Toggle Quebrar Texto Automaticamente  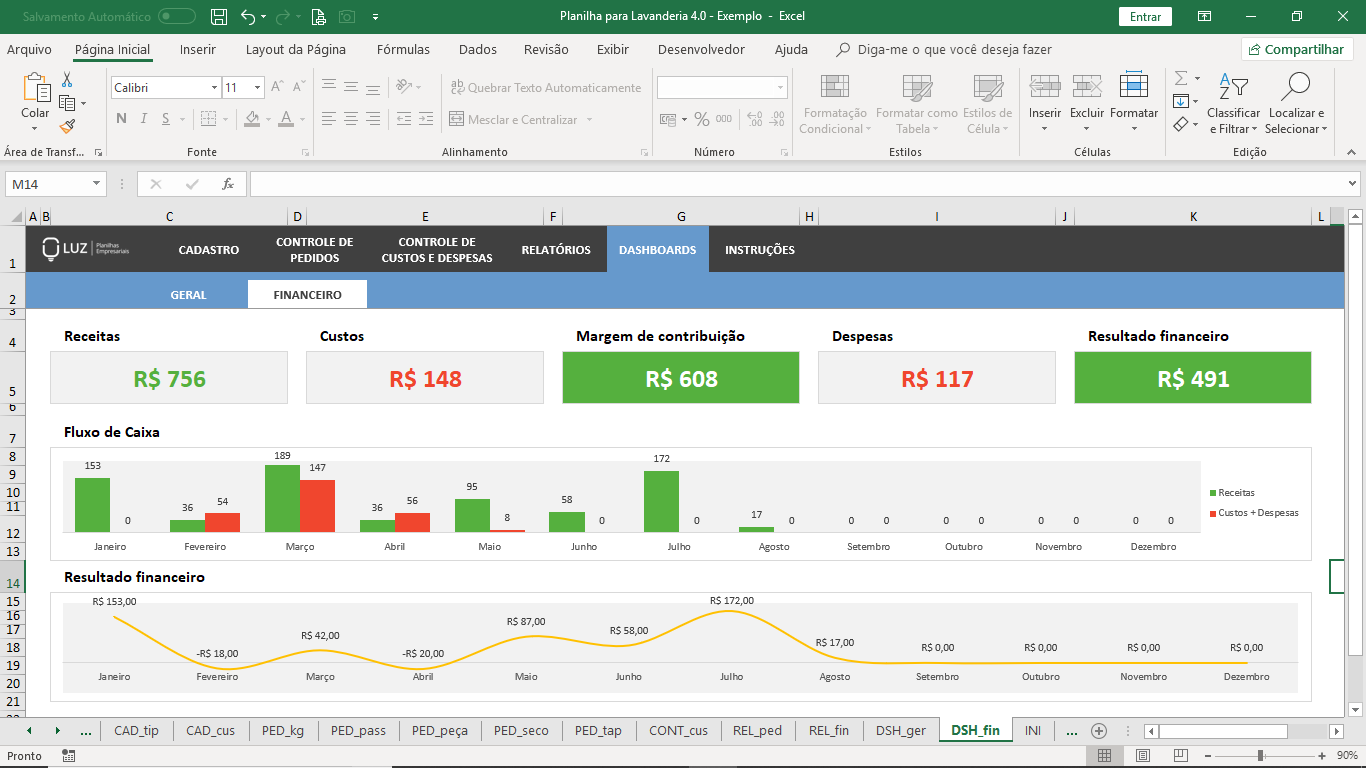click(x=545, y=88)
